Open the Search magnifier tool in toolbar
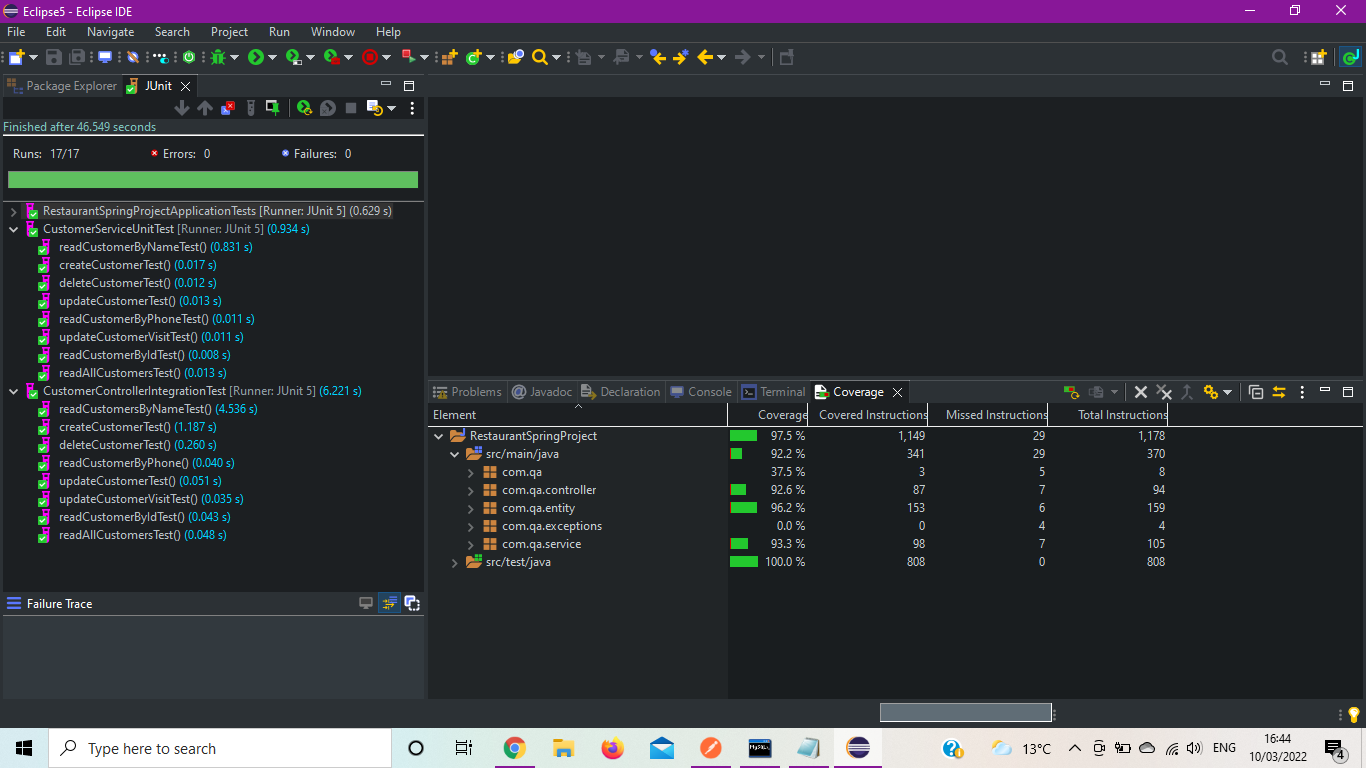Viewport: 1366px width, 768px height. pos(540,58)
